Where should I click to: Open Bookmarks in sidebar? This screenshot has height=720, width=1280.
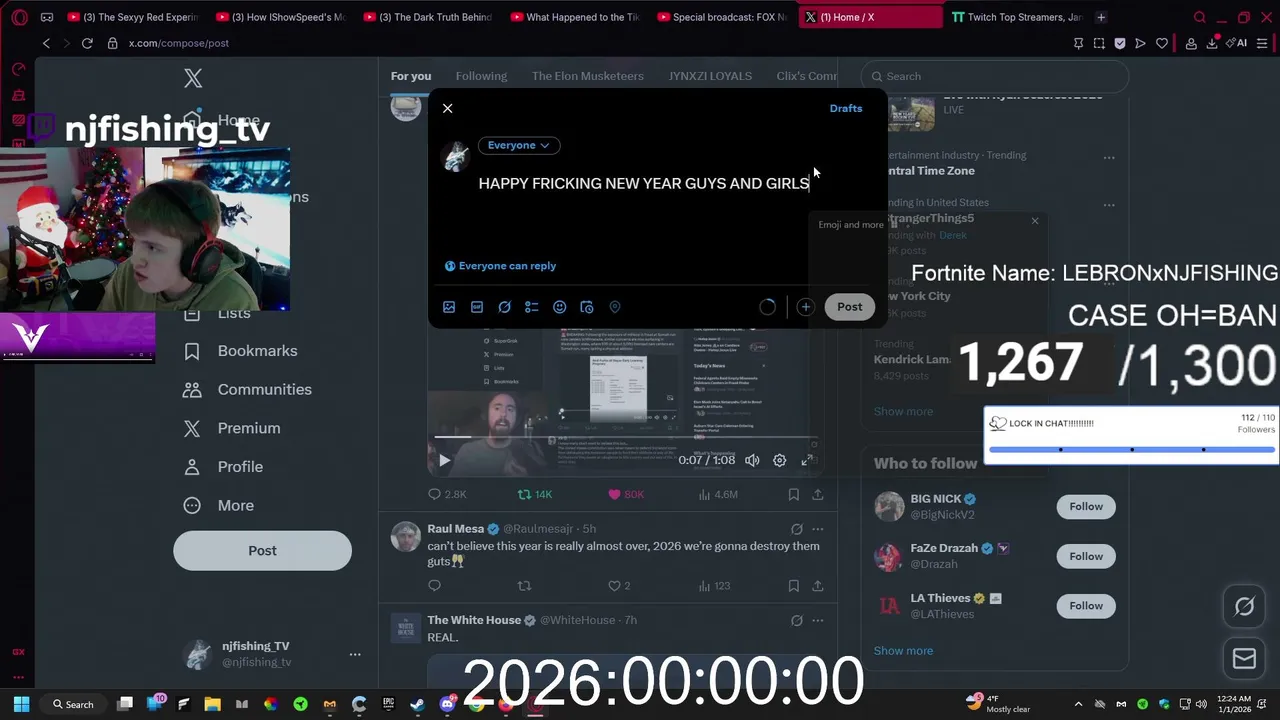tap(241, 351)
